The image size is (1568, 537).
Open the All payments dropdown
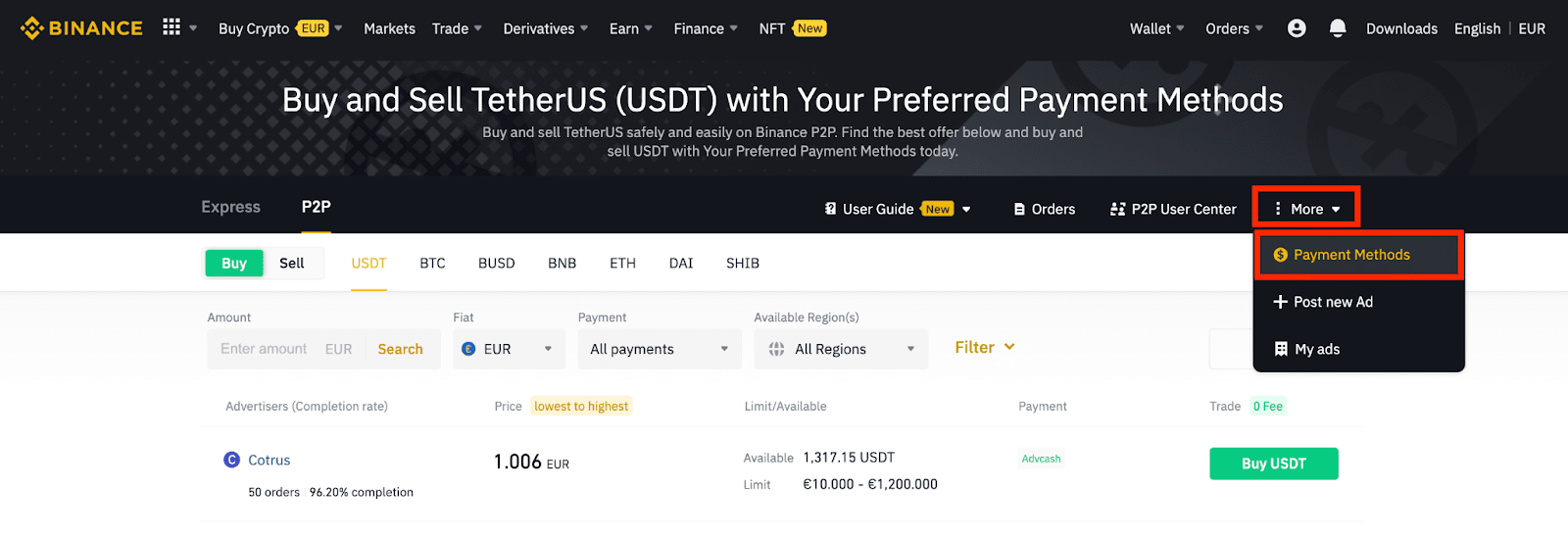pos(659,349)
